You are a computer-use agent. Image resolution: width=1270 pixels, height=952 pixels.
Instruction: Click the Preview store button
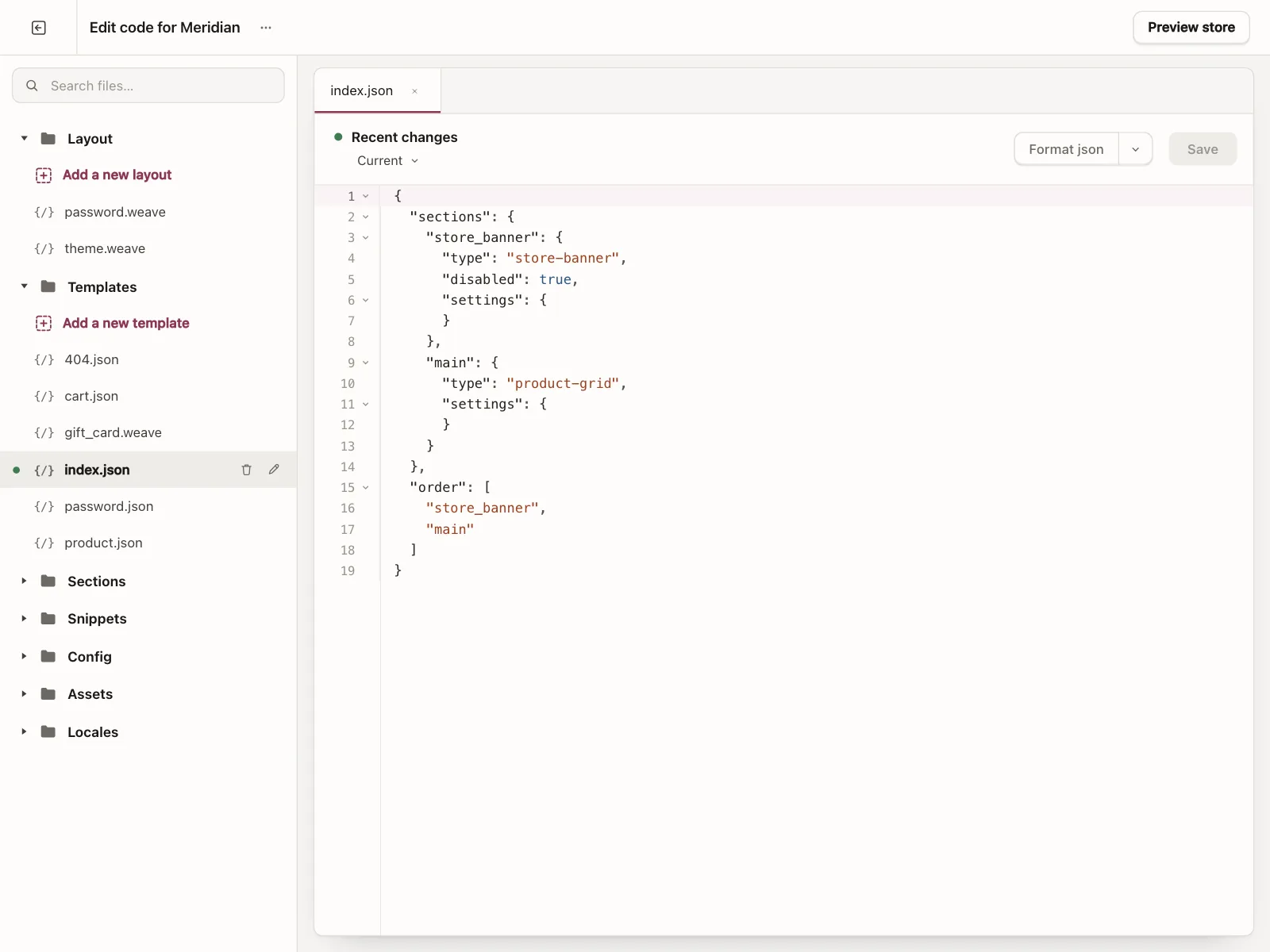[1191, 28]
